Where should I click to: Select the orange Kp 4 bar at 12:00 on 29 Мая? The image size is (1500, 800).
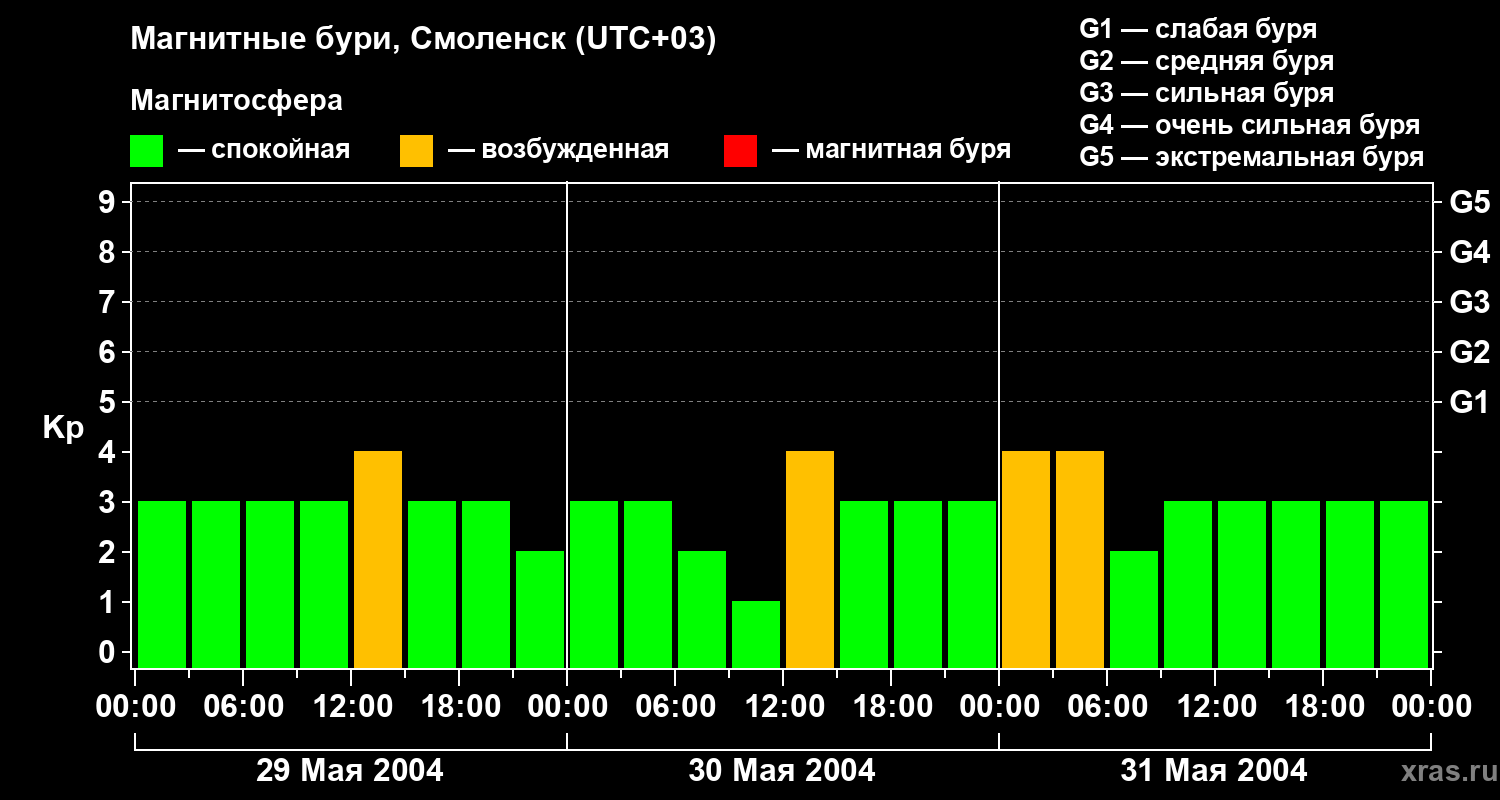[378, 559]
